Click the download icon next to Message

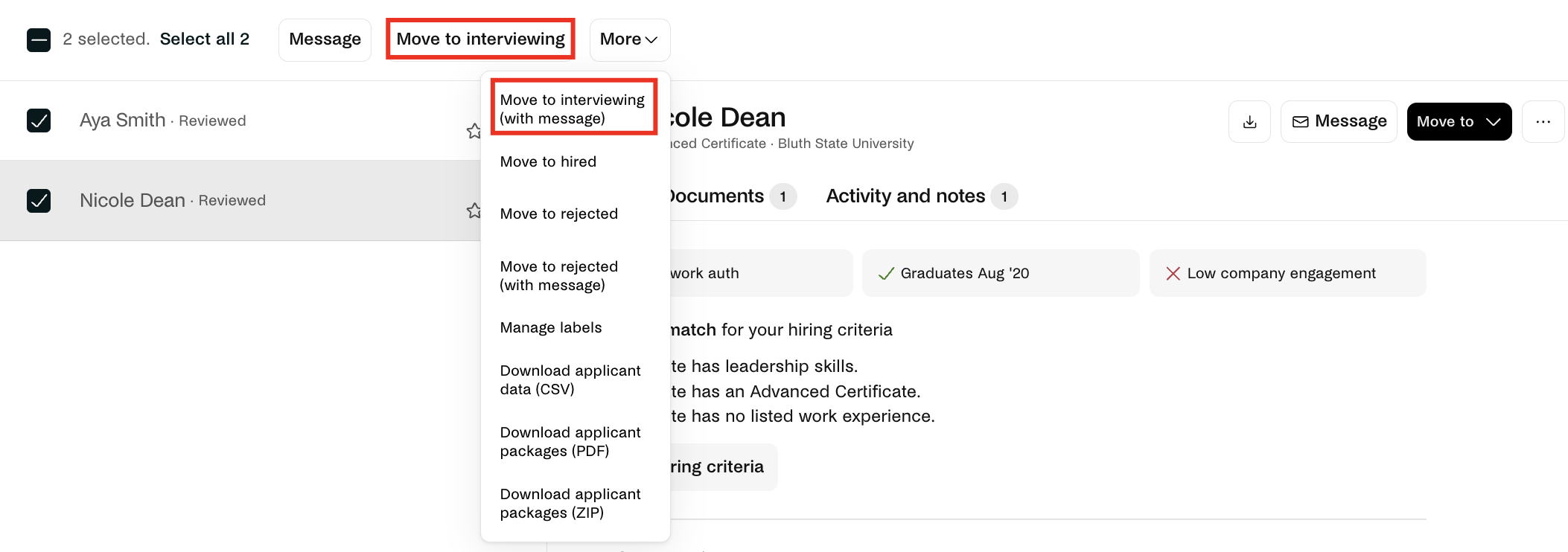[x=1249, y=121]
